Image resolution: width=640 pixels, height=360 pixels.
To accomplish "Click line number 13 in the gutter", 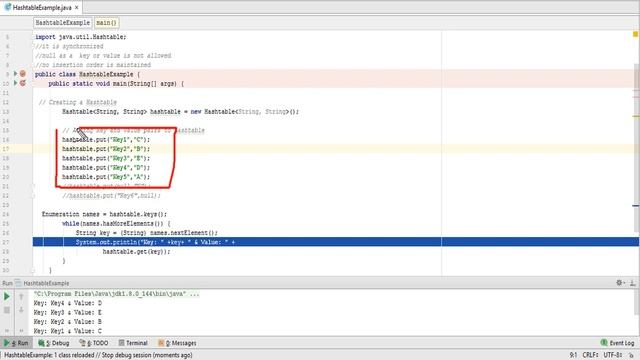I will click(x=6, y=112).
